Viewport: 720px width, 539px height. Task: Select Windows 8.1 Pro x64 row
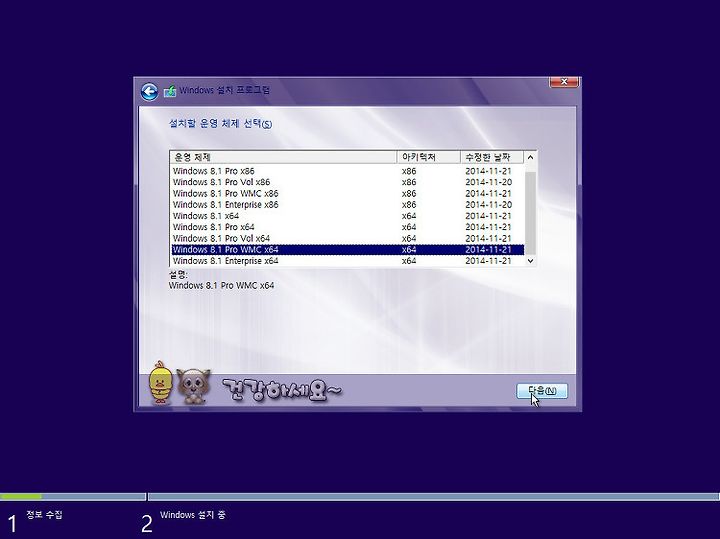(347, 227)
